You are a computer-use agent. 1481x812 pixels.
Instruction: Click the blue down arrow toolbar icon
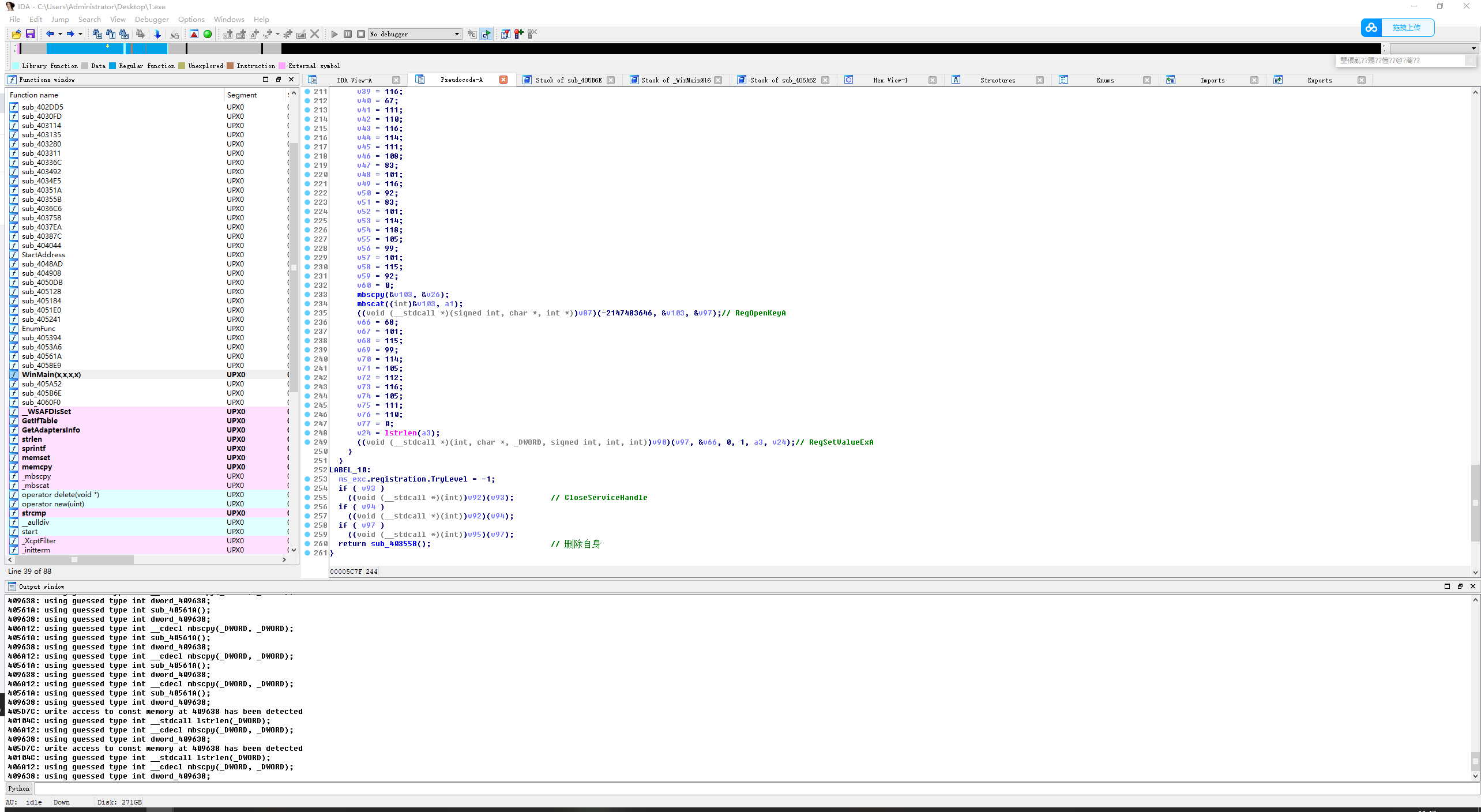click(x=157, y=34)
